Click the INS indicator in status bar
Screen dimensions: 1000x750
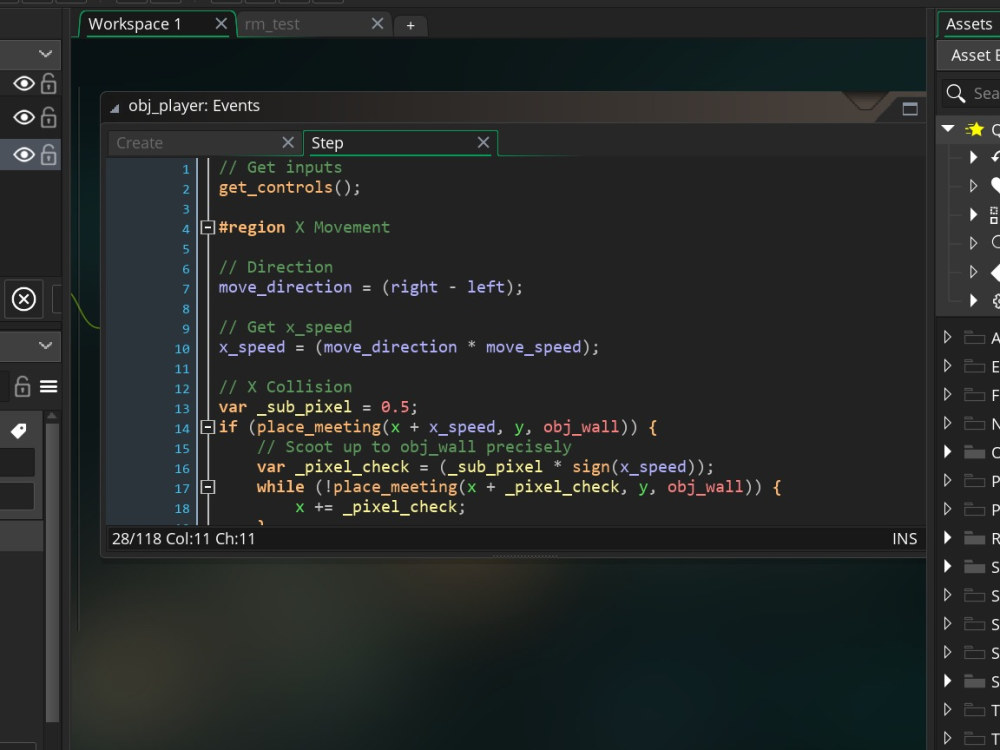[x=904, y=539]
